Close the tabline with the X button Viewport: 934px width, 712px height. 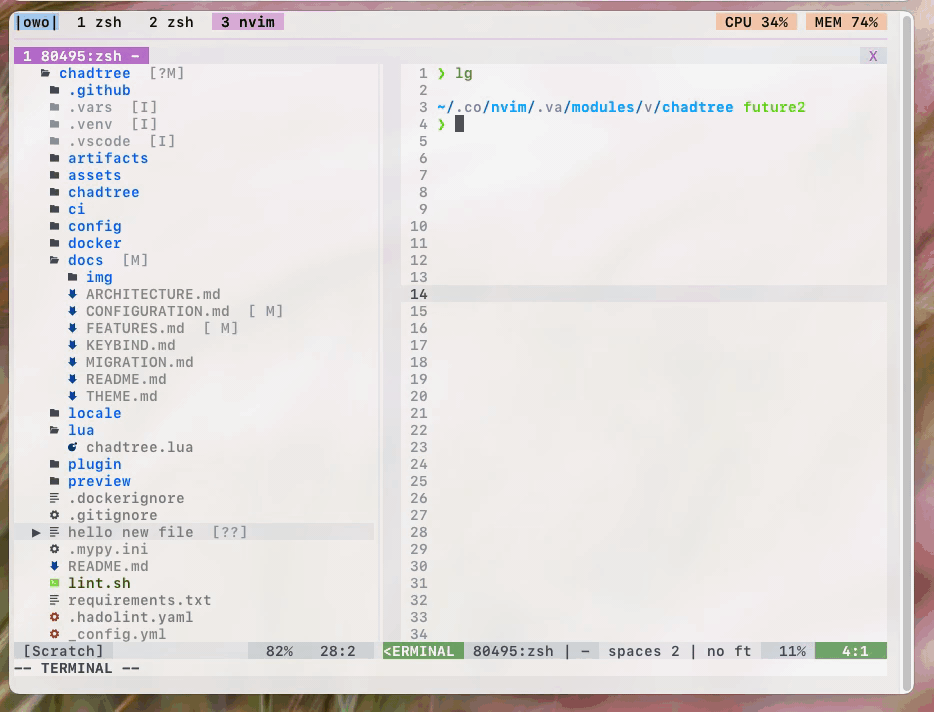(873, 56)
